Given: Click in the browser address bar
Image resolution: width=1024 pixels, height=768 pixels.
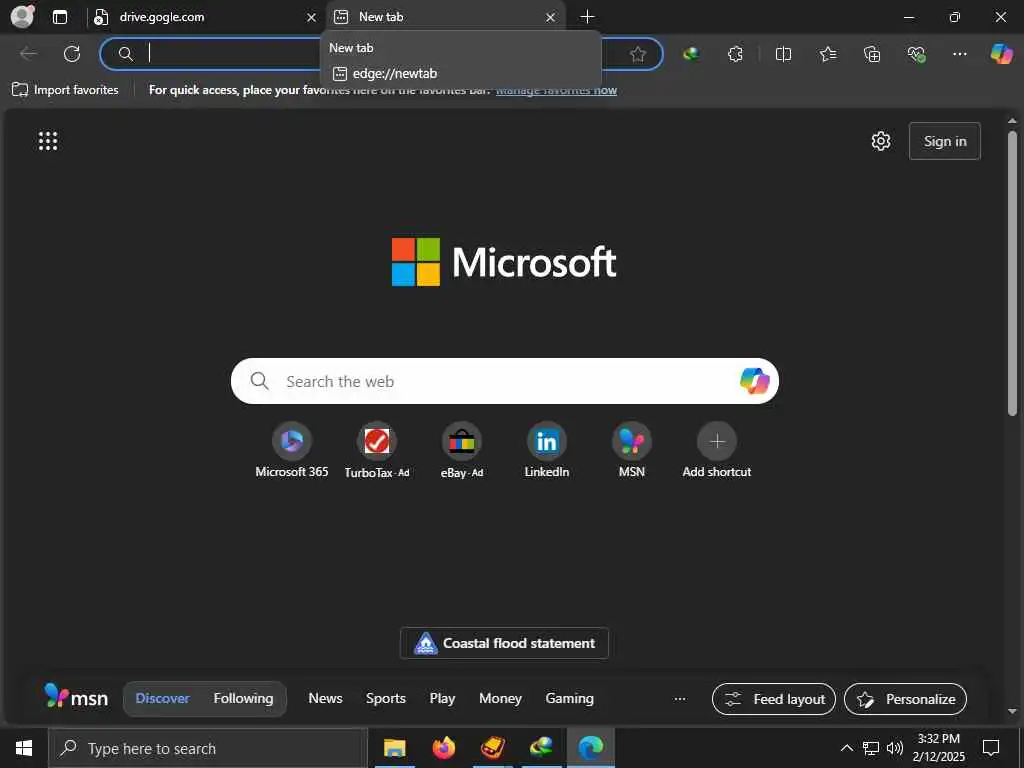Looking at the screenshot, I should tap(381, 54).
